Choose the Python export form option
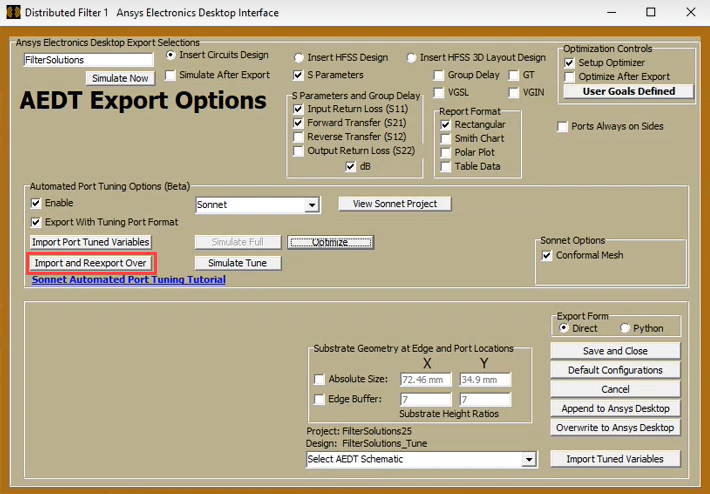 (625, 328)
